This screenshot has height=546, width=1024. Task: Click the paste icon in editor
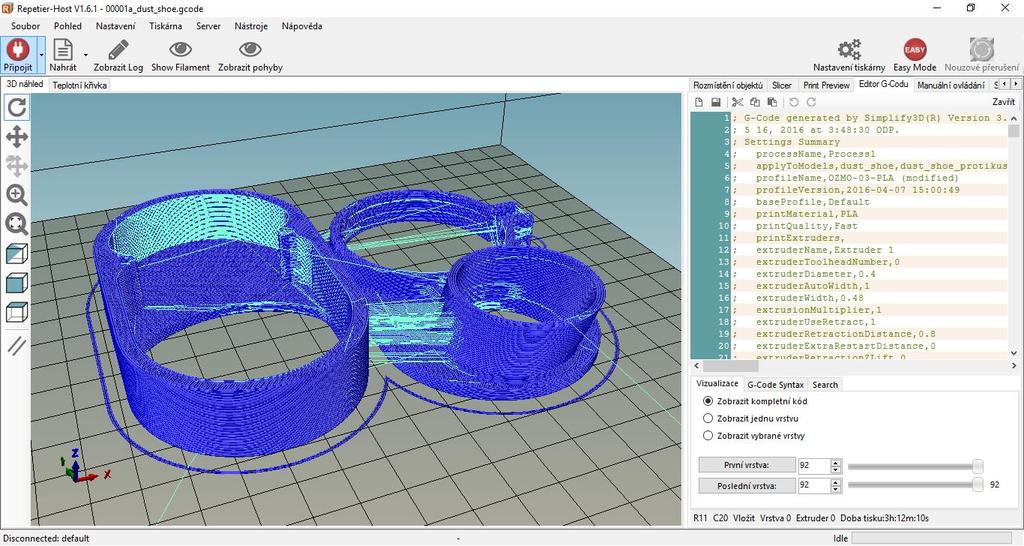(x=772, y=102)
